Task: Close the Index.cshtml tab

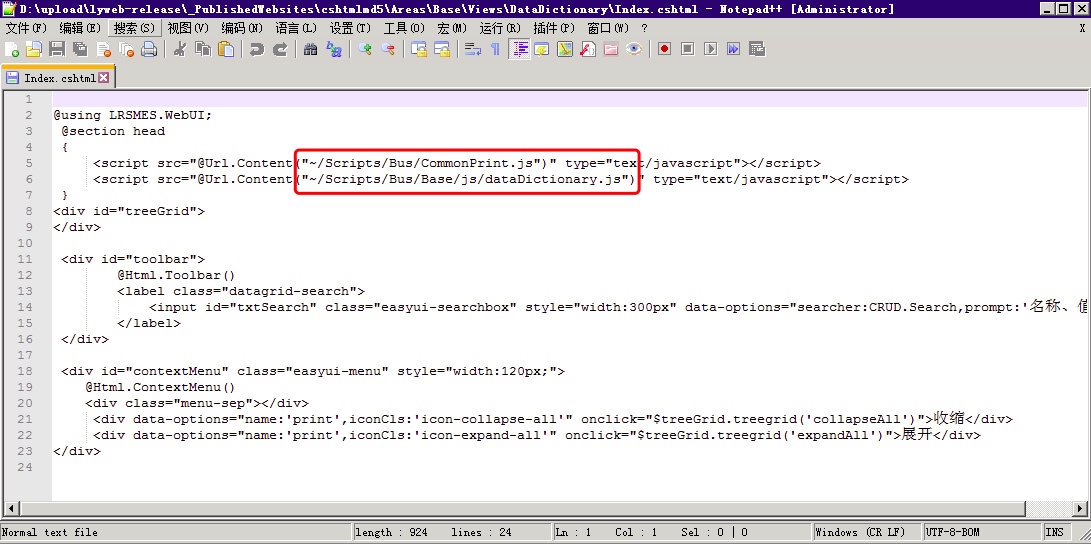Action: 103,78
